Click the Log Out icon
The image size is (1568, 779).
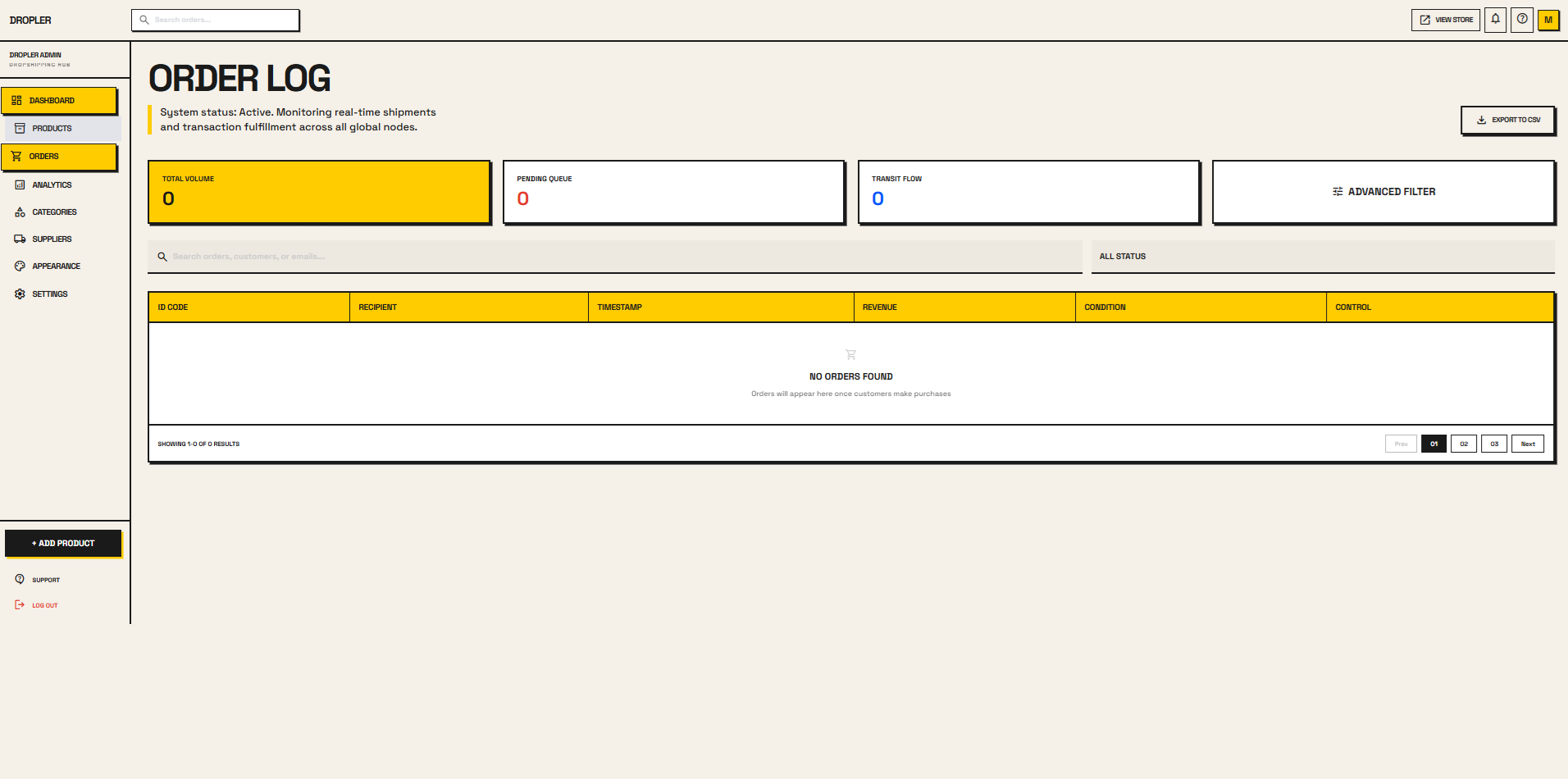[x=20, y=605]
